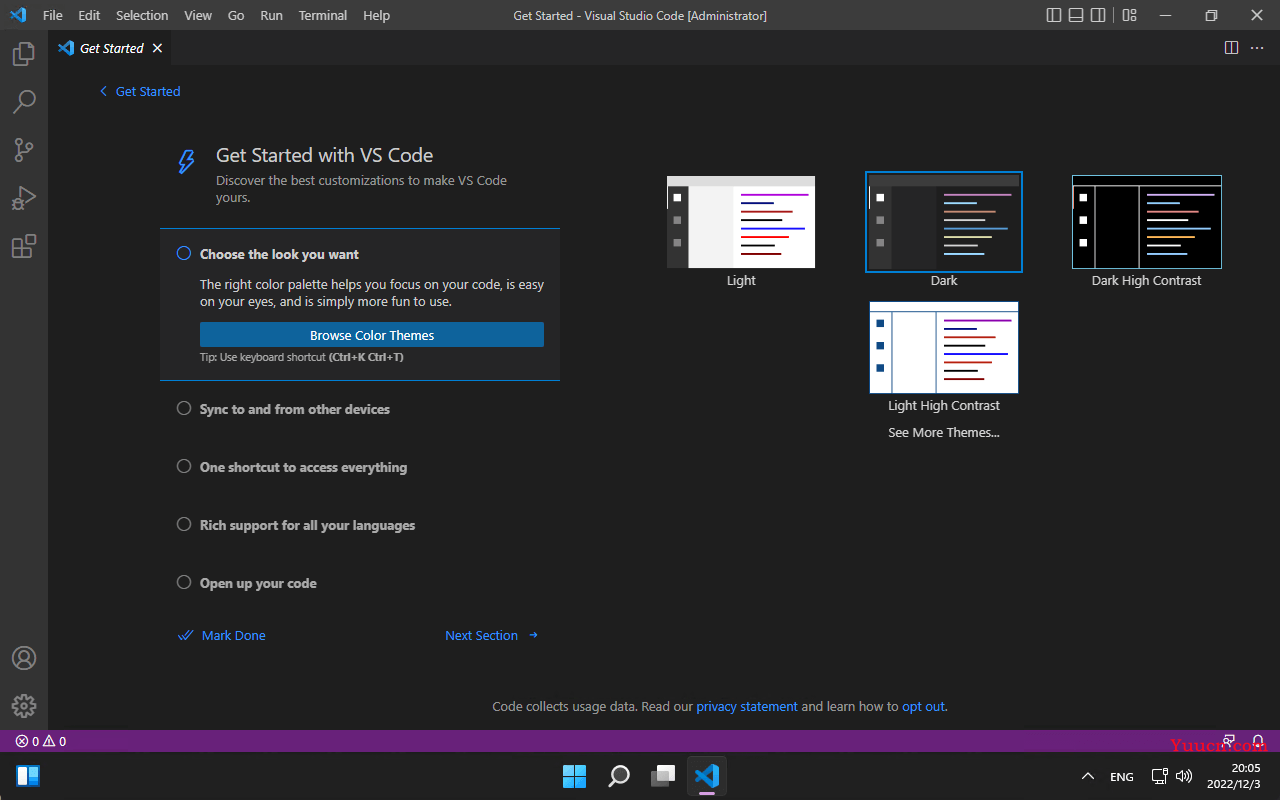Open the Terminal menu
The image size is (1280, 800).
pyautogui.click(x=323, y=15)
